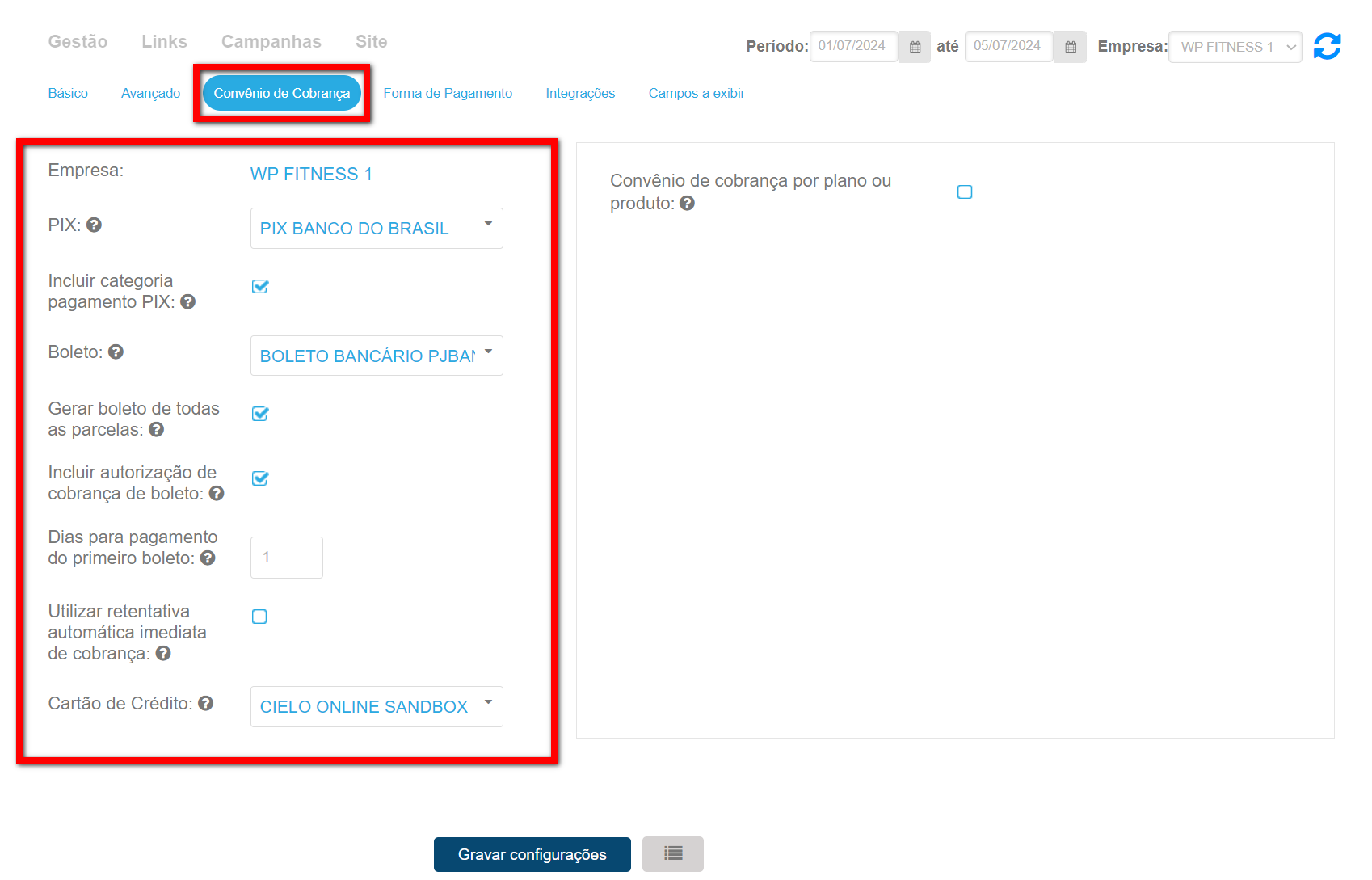Click the start date field 01/07/2024
Viewport: 1372px width, 880px height.
[854, 46]
